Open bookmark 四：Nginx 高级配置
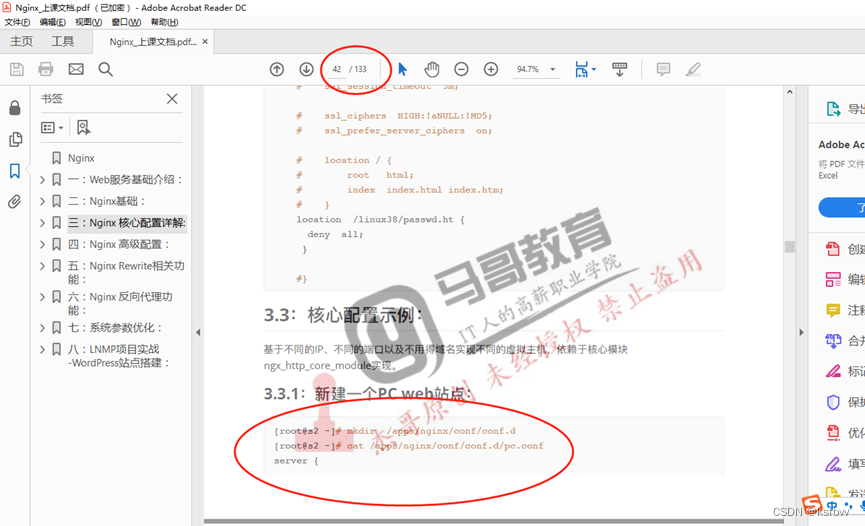Viewport: 865px width, 526px height. pos(119,245)
